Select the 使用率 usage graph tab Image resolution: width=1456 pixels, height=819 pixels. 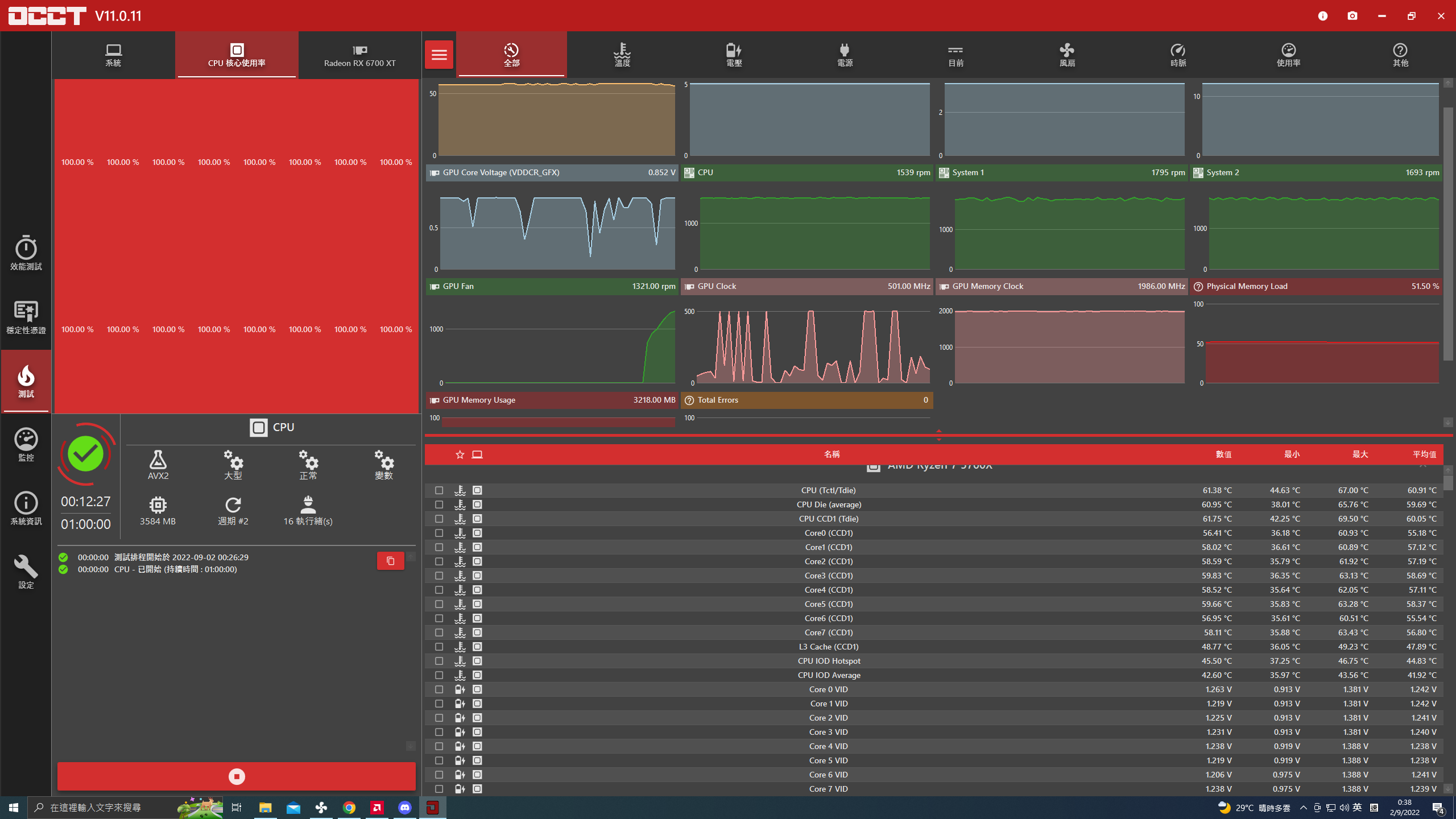click(x=1288, y=55)
